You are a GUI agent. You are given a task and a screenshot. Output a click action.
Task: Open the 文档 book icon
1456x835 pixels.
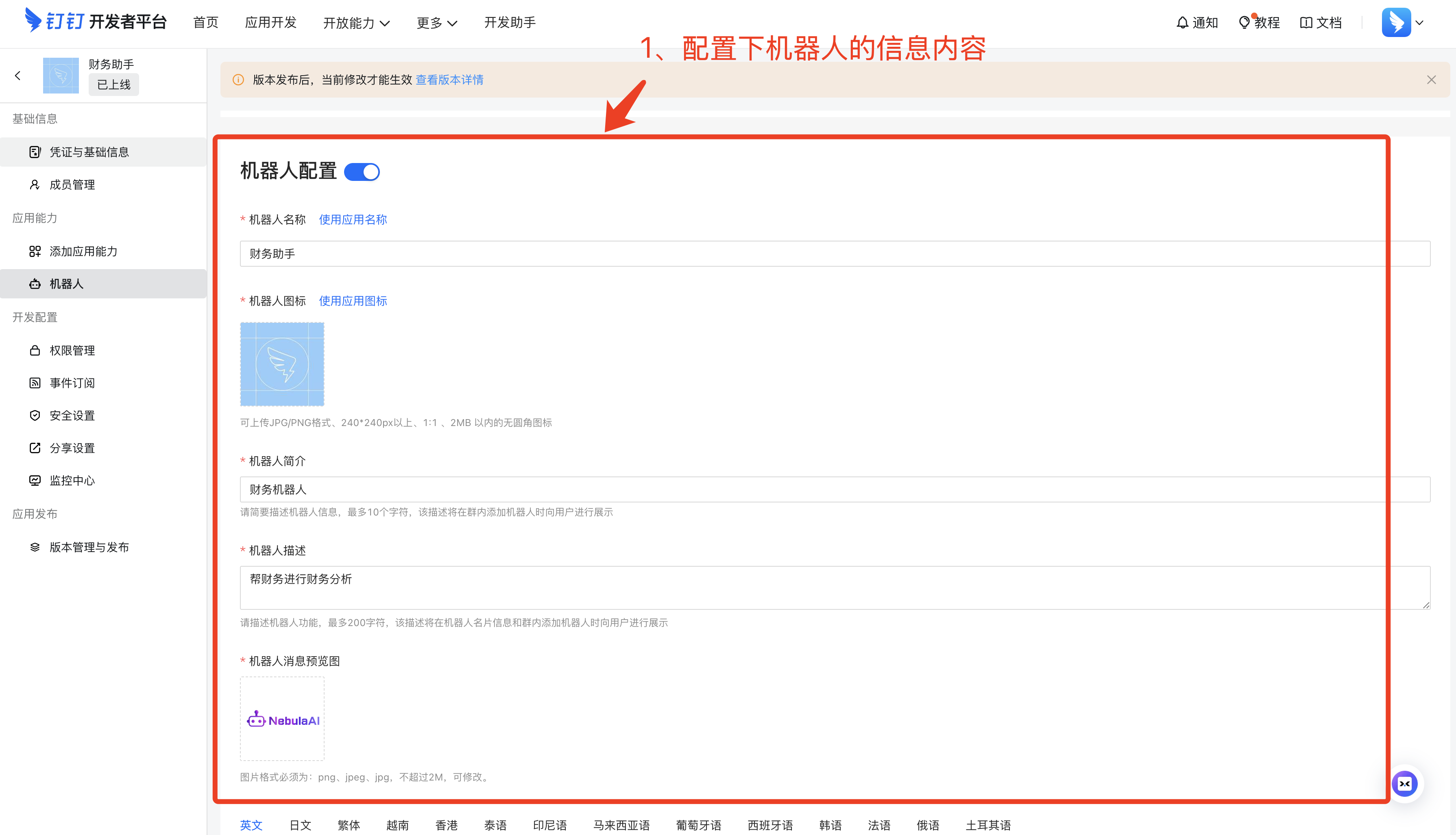coord(1306,23)
